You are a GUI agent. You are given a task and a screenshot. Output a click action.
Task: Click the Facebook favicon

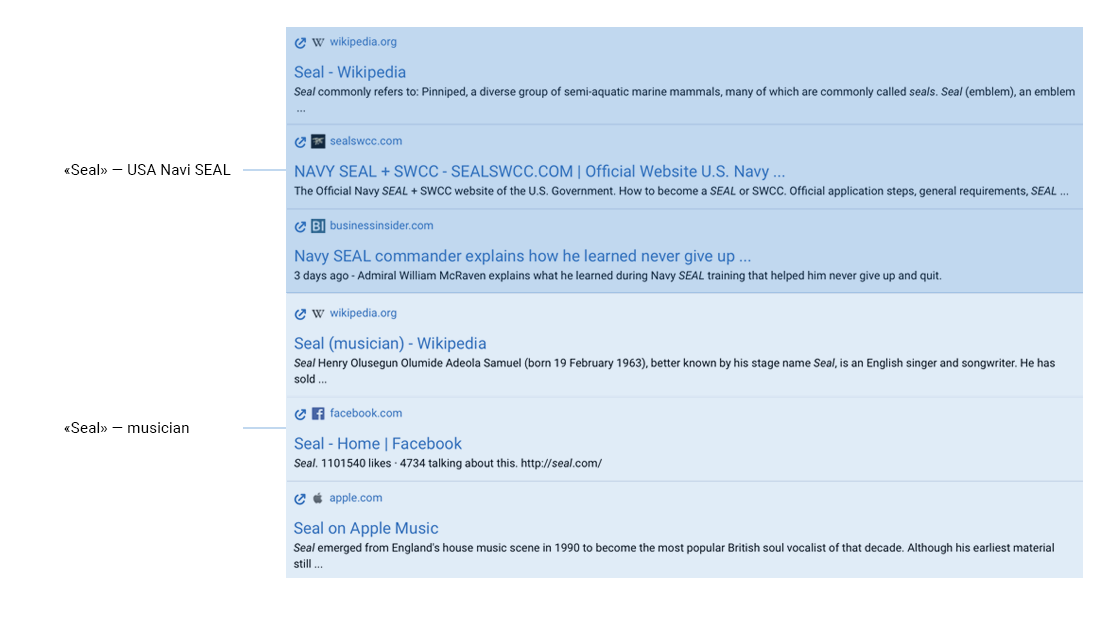tap(318, 414)
